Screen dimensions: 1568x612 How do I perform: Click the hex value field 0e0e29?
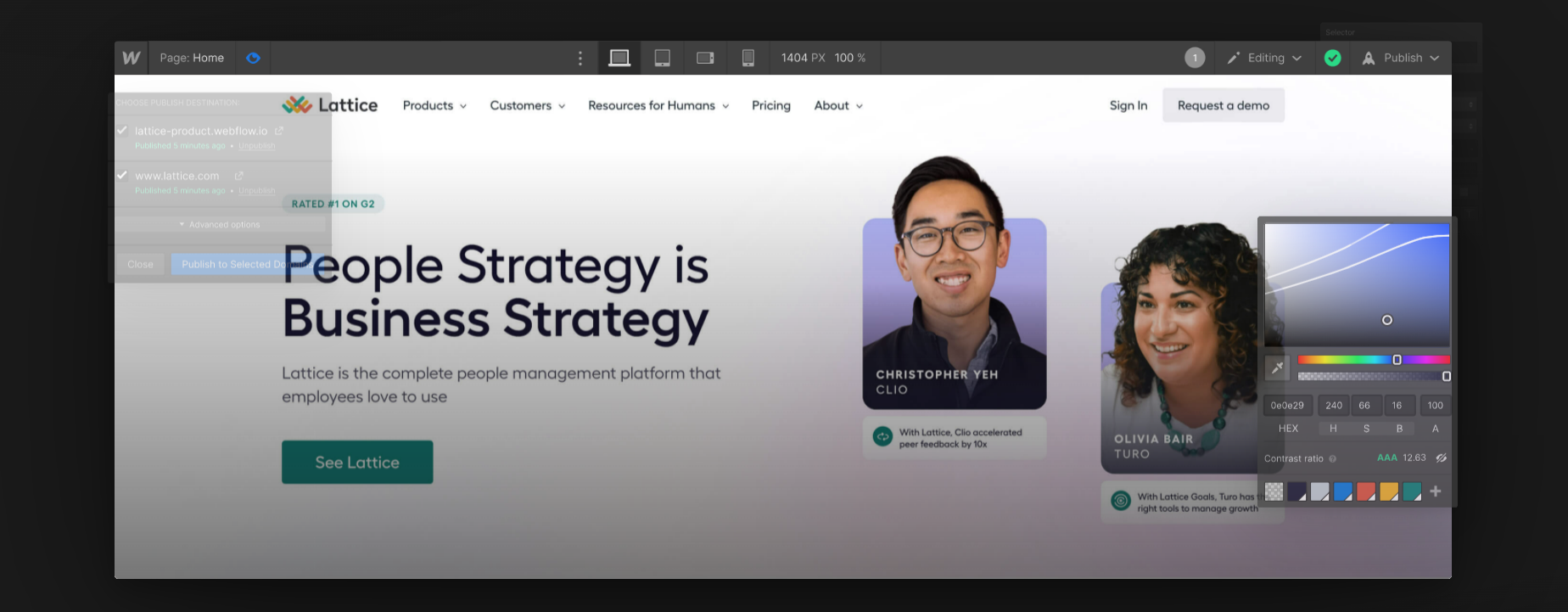(x=1288, y=406)
